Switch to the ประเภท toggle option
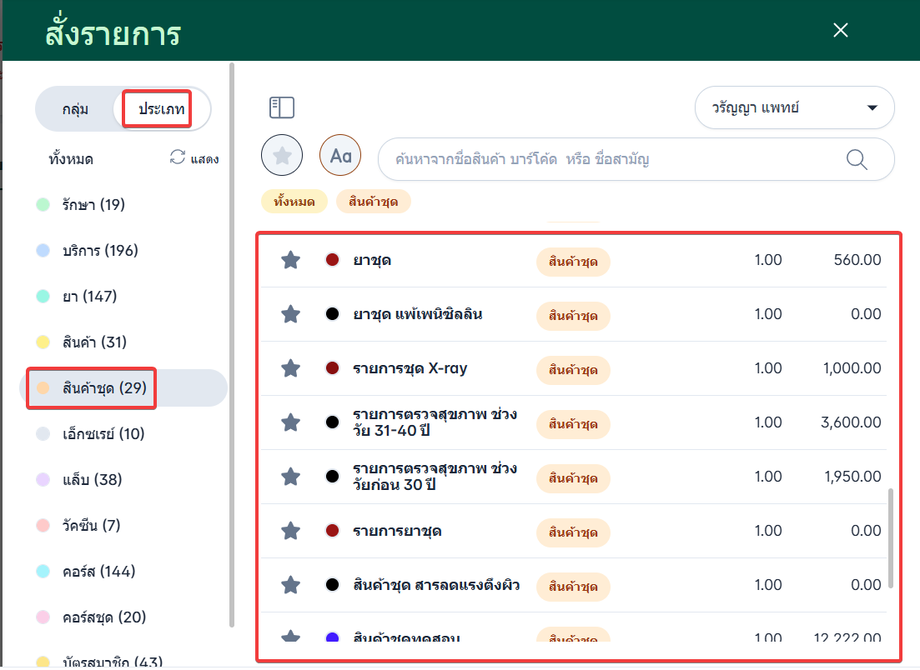 (161, 109)
